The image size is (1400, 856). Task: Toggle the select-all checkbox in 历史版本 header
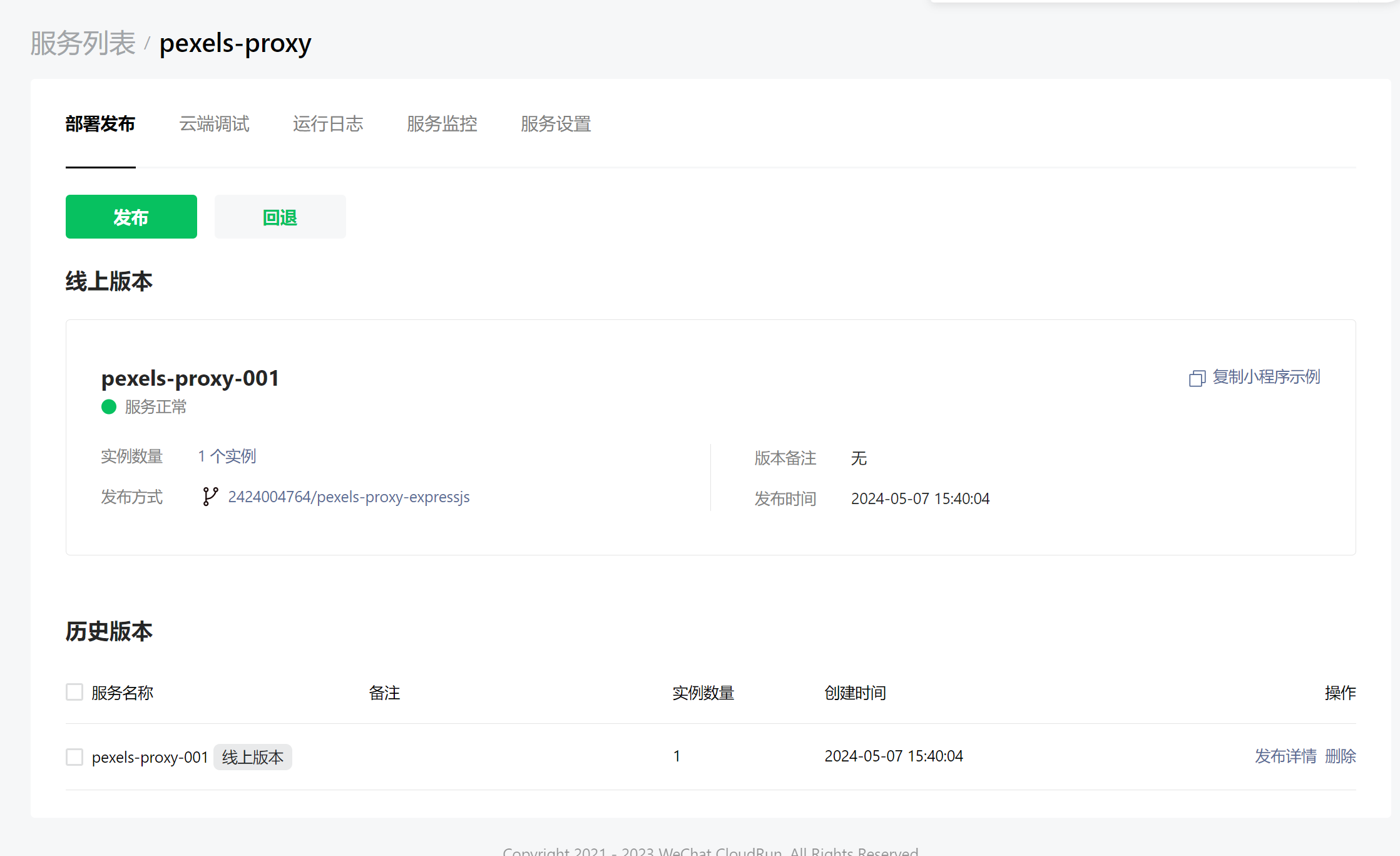coord(74,692)
